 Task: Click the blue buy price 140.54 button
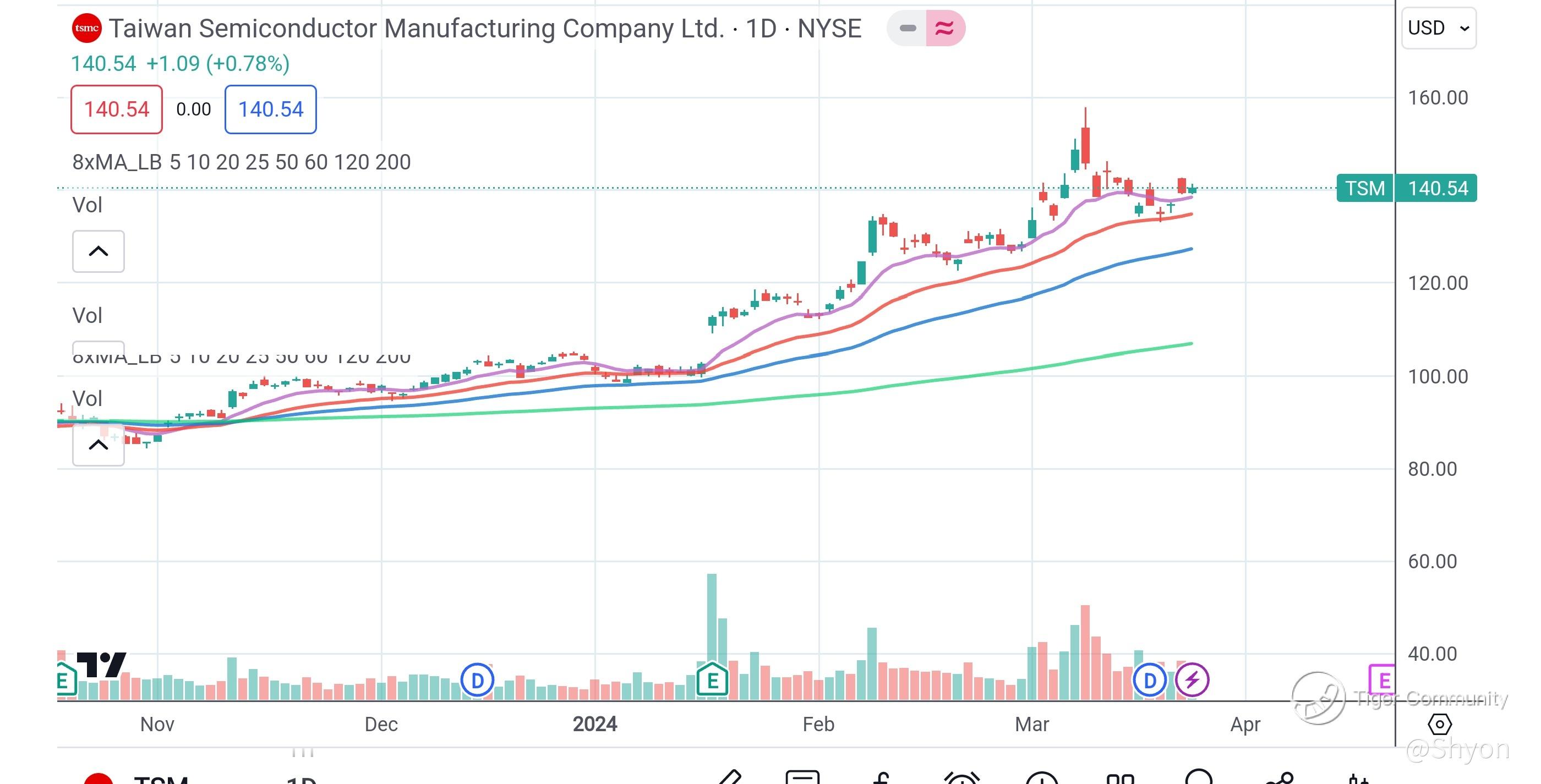point(270,109)
